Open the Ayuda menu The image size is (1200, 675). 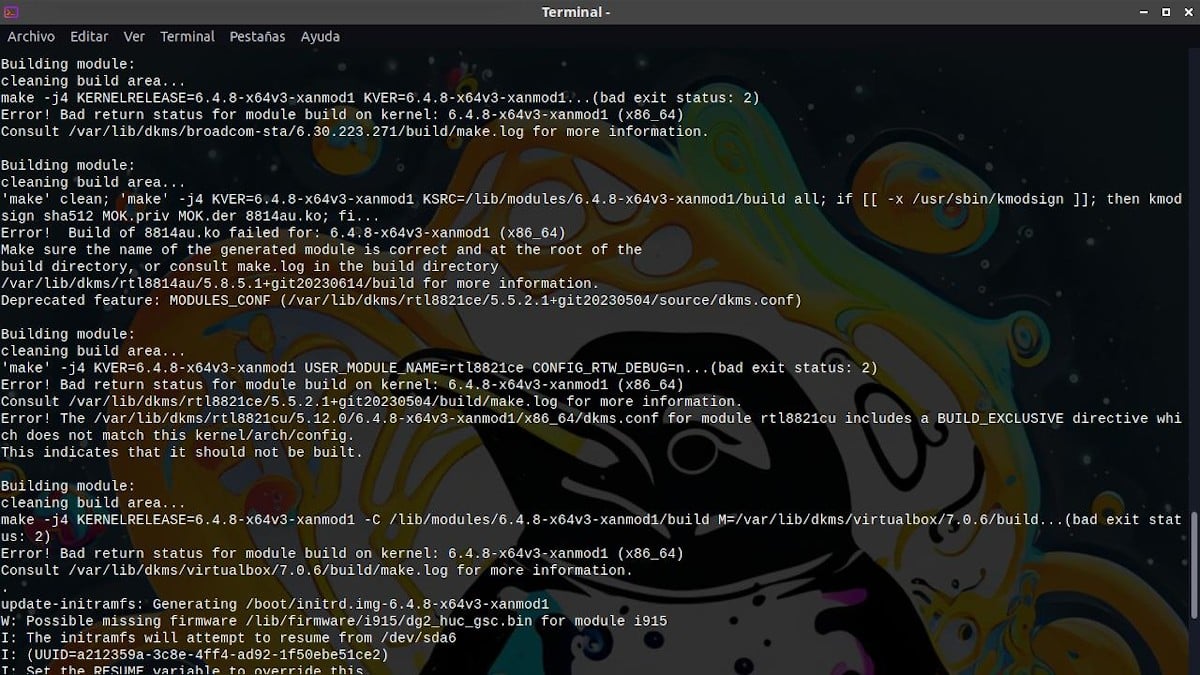320,36
